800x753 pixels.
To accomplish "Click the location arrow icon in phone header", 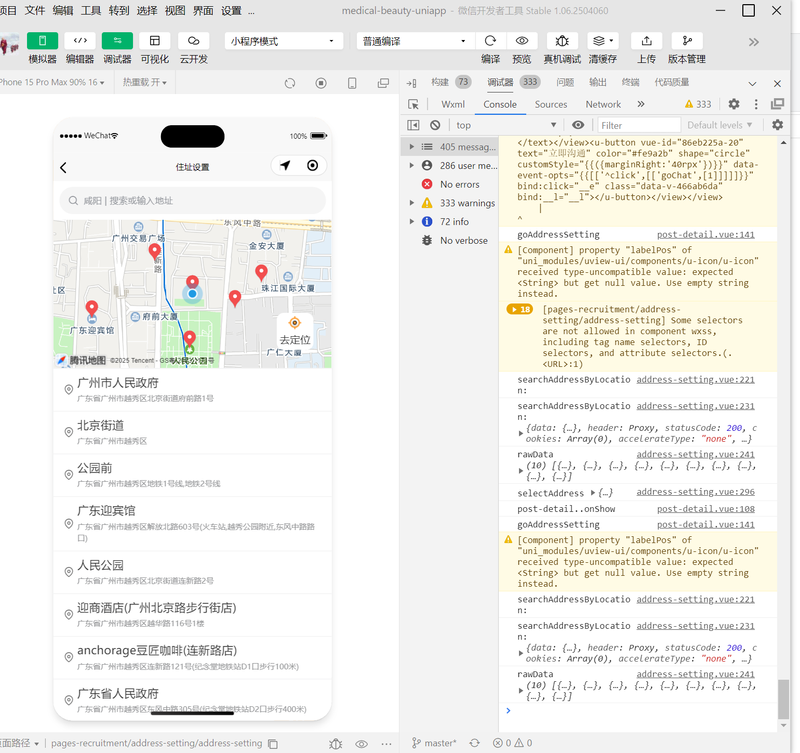I will pyautogui.click(x=285, y=166).
